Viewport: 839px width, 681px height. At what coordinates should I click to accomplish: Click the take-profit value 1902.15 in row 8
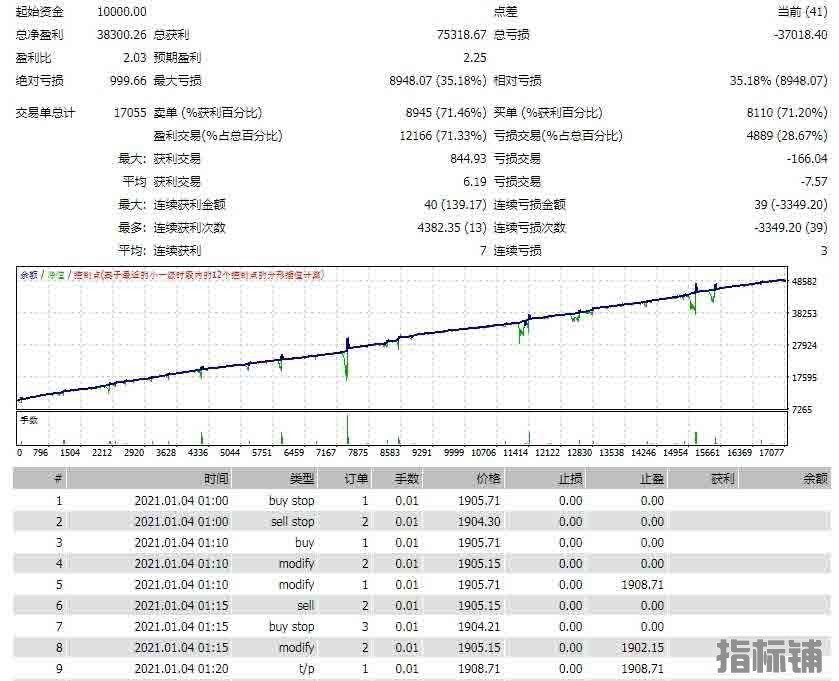click(x=643, y=647)
